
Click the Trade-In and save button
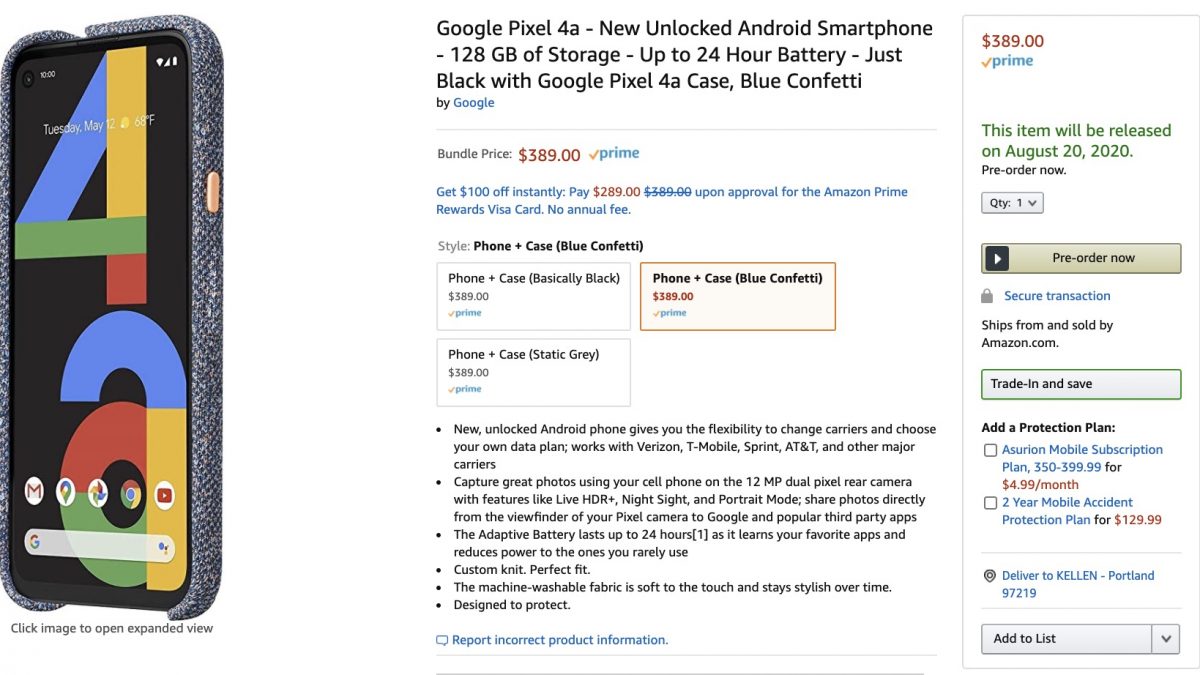(1081, 384)
